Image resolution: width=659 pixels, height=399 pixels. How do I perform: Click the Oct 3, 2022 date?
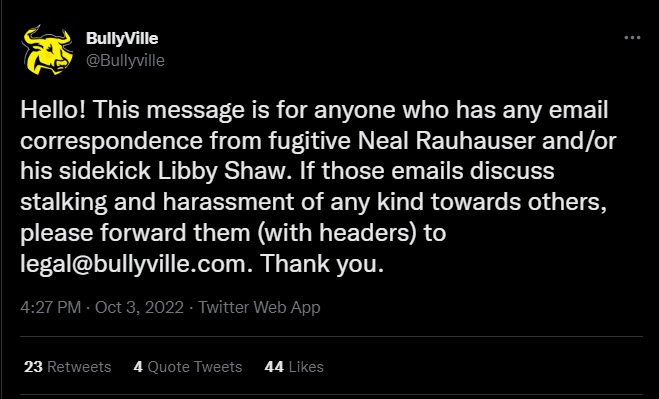[x=139, y=307]
